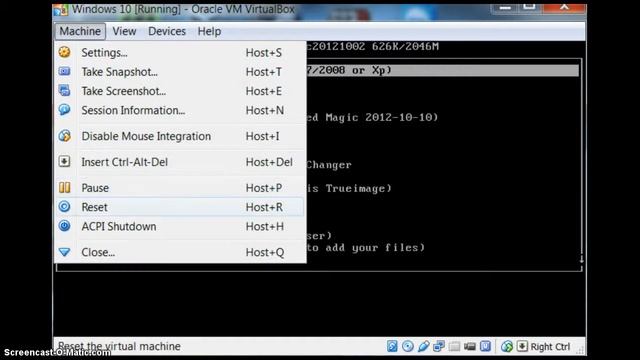640x360 pixels.
Task: Close the VirtualBox window
Action: [565, 7]
